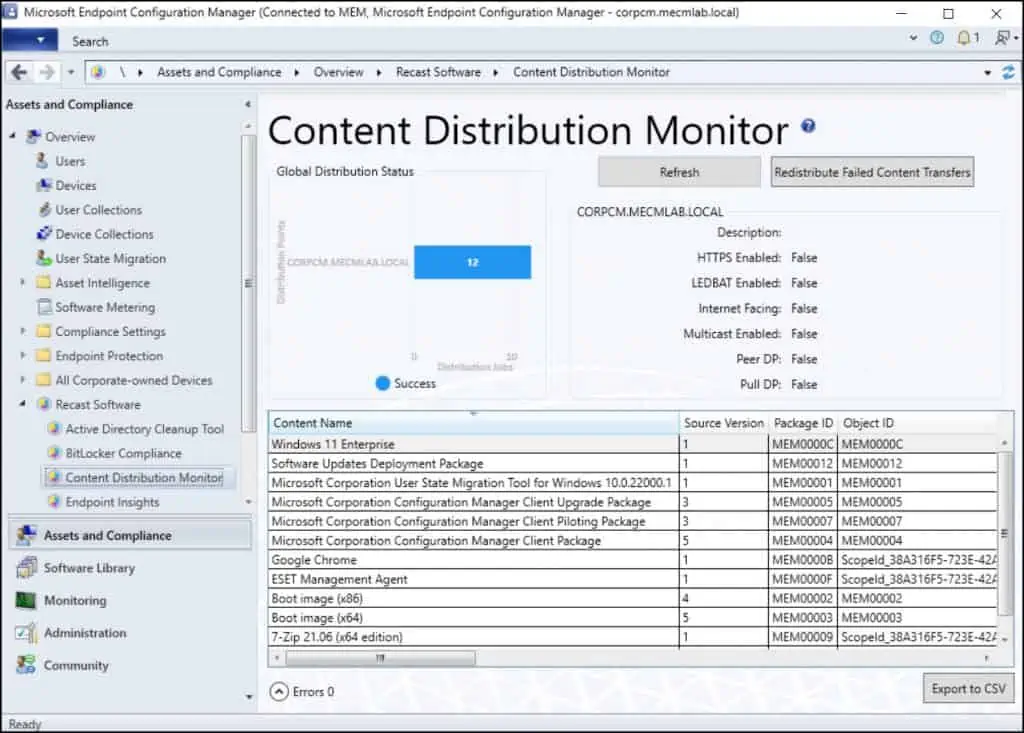Expand the Endpoint Protection node
1024x733 pixels.
23,355
